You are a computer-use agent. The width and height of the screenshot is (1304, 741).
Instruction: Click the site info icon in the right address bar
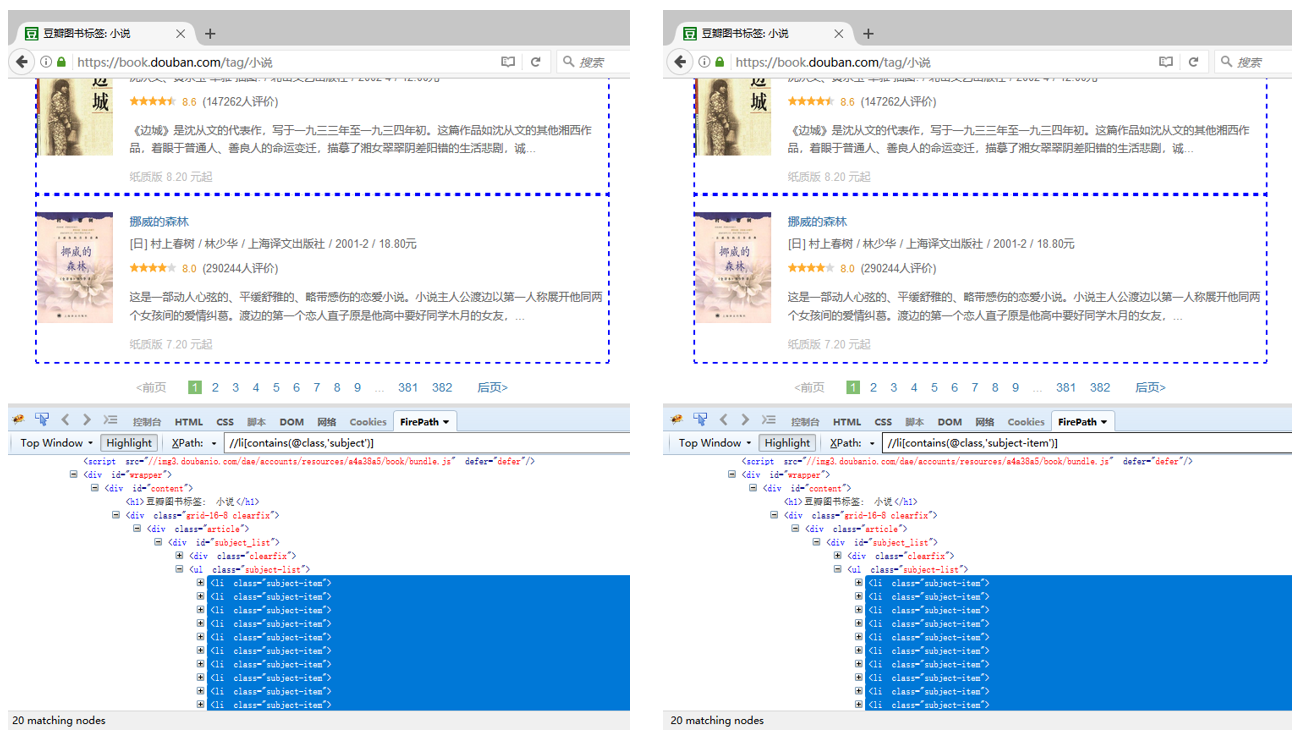(x=704, y=62)
